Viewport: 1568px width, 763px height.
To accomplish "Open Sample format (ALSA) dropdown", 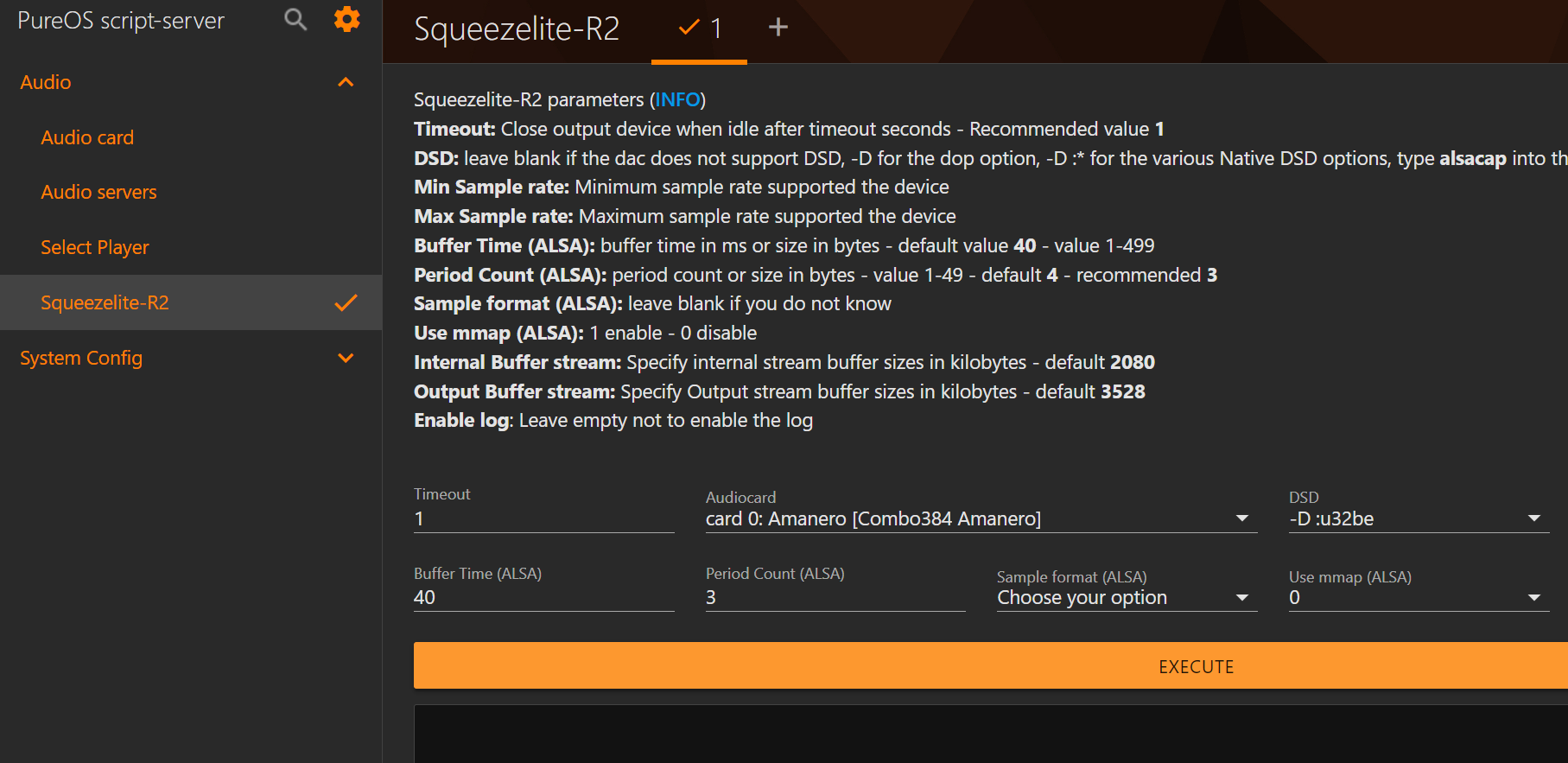I will 1127,598.
